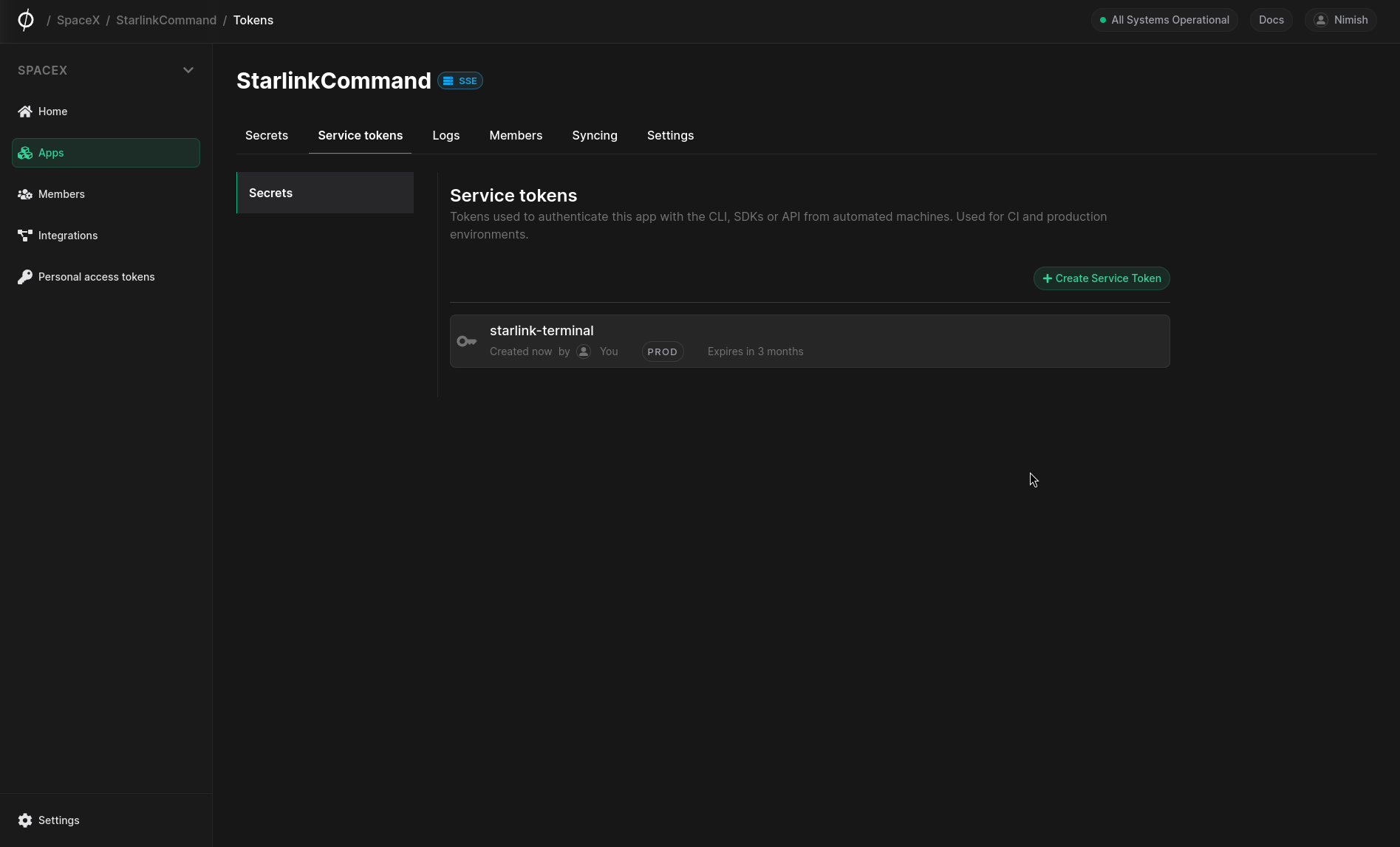Select the Home icon in the sidebar
1400x847 pixels.
[25, 111]
